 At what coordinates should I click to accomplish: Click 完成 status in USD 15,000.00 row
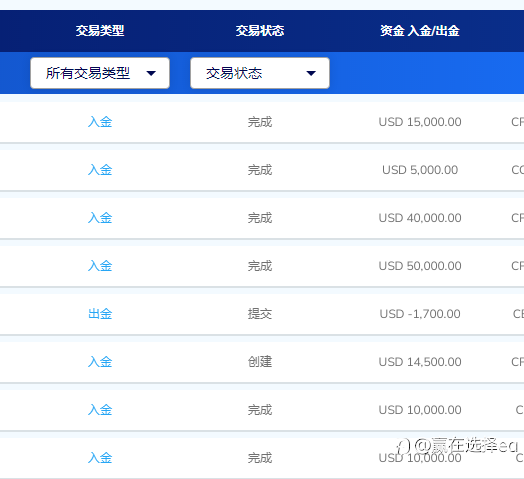(260, 122)
